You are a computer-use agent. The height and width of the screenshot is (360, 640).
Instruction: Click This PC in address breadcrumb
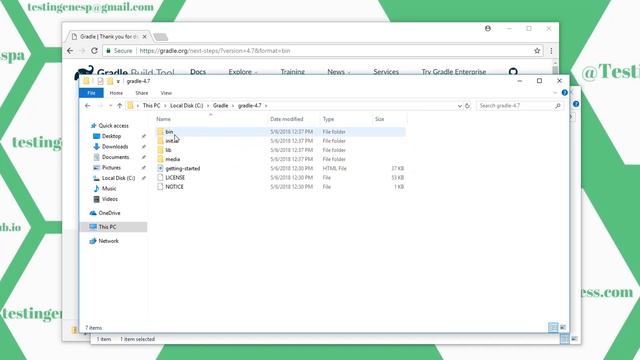(151, 106)
